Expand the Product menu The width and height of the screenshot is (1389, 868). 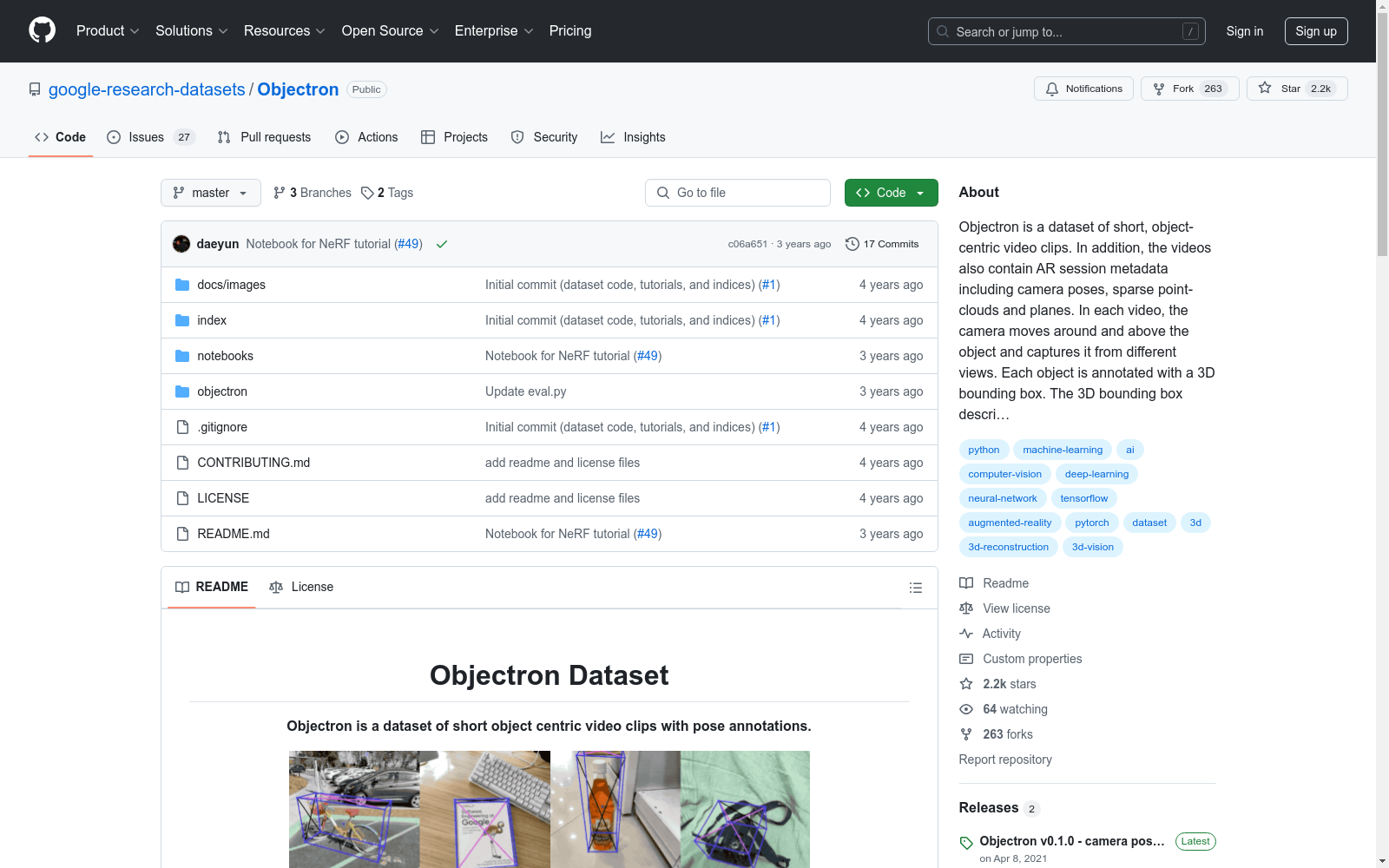click(x=108, y=31)
